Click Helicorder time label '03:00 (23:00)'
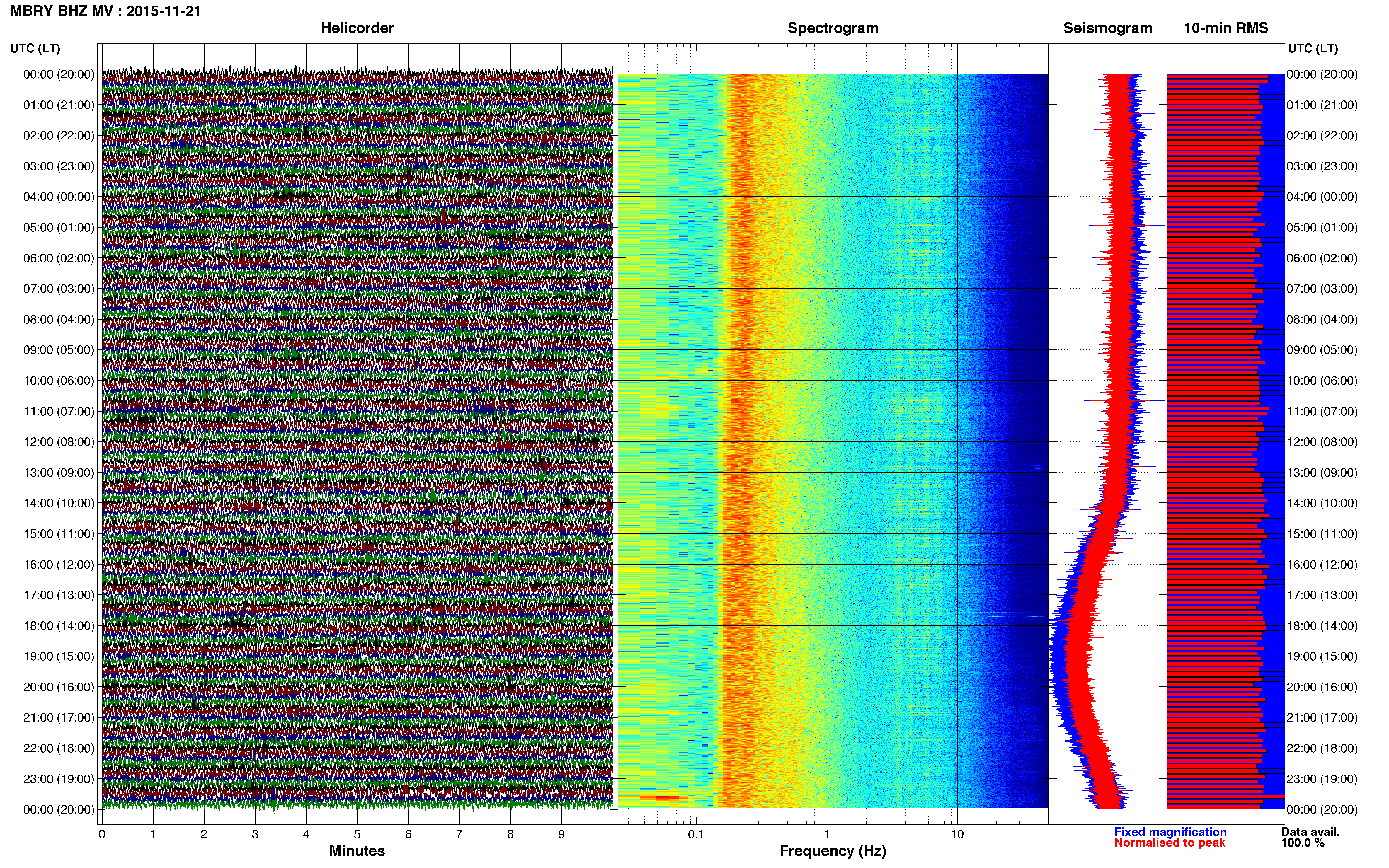Viewport: 1389px width, 868px height. (x=59, y=166)
